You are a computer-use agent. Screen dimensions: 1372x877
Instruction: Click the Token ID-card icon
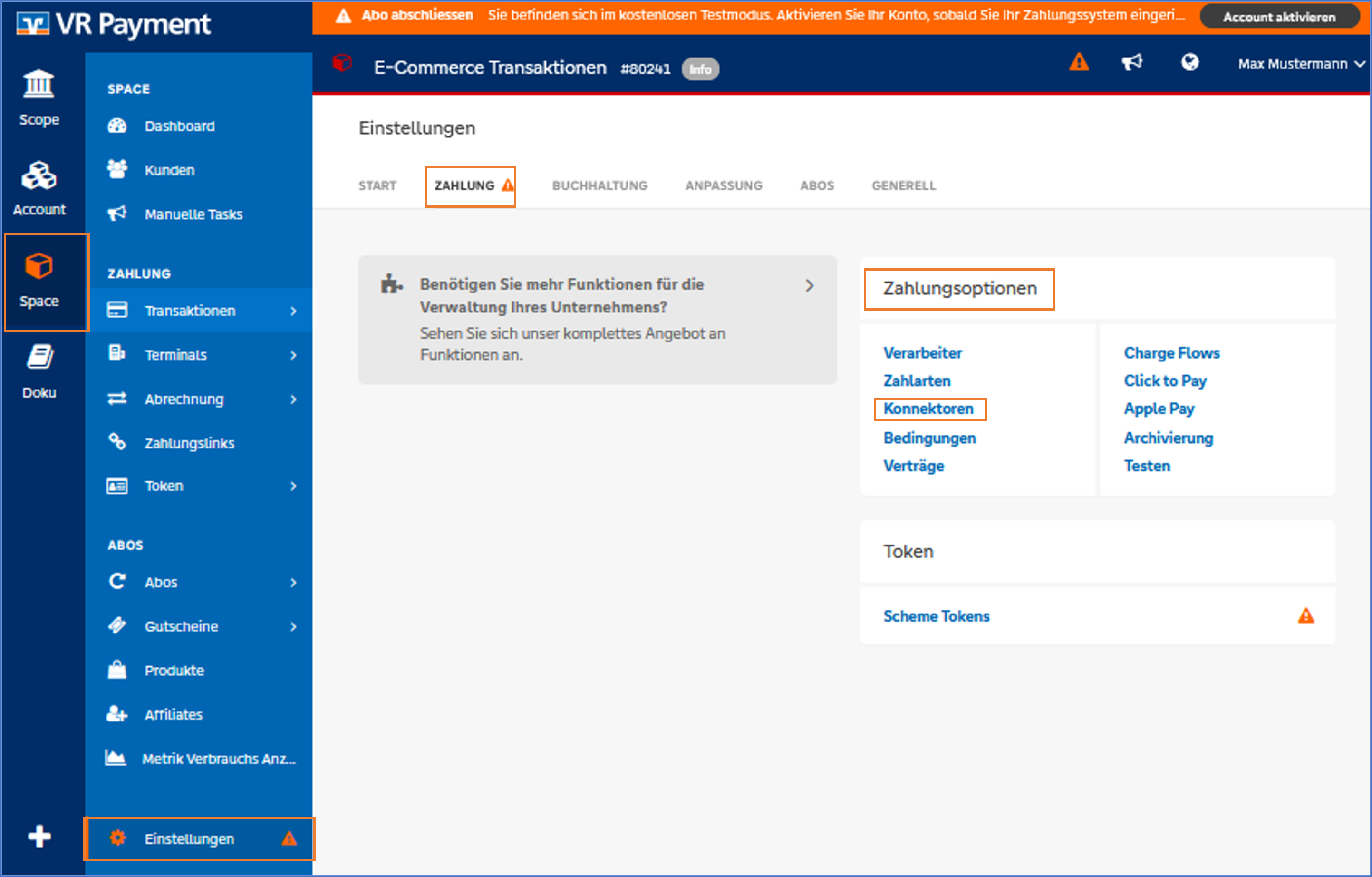point(117,486)
